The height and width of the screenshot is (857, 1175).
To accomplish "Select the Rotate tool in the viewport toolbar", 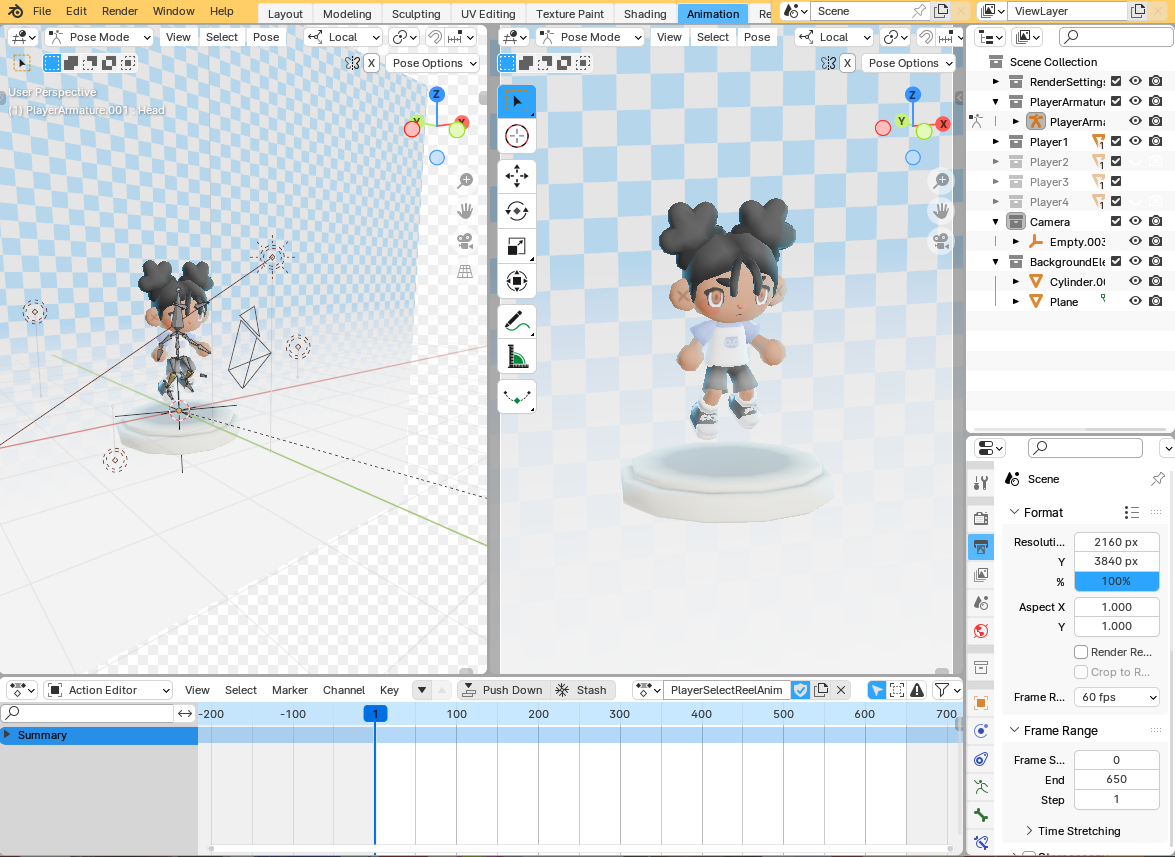I will point(516,210).
